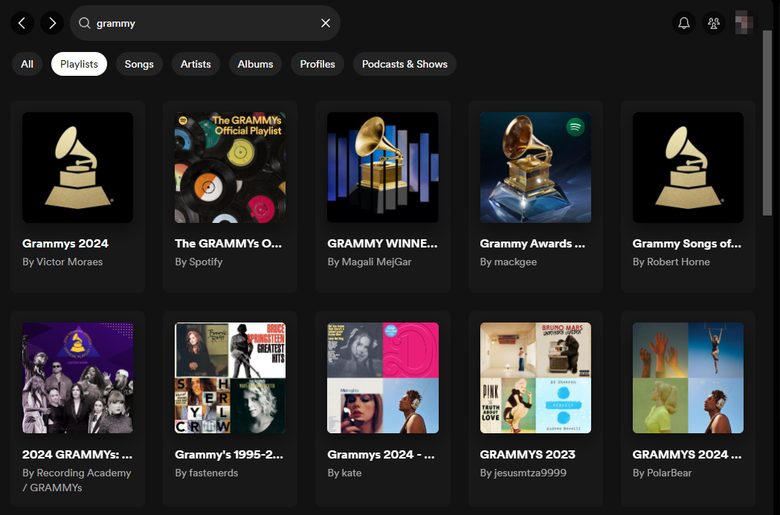
Task: Click By Recording Academy / GRAMMYs text
Action: 77,480
